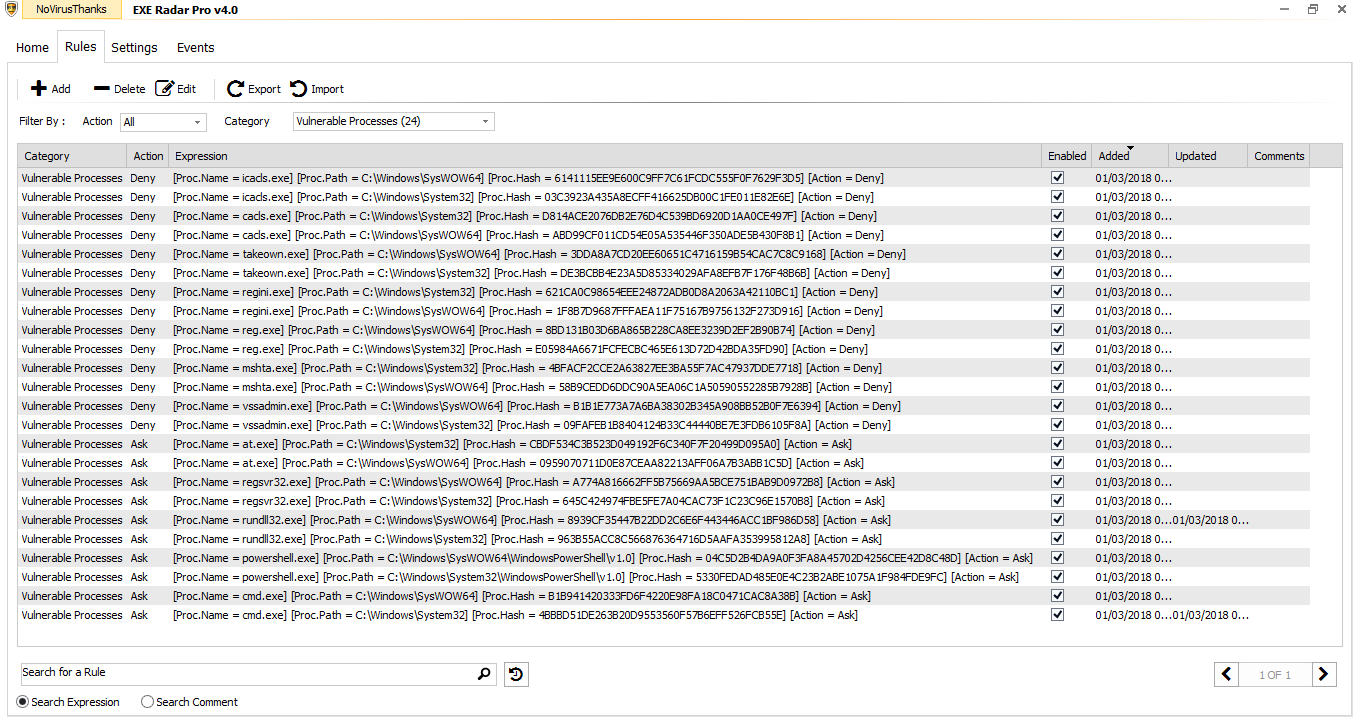This screenshot has height=725, width=1363.
Task: Click the search magnifier icon
Action: coord(485,674)
